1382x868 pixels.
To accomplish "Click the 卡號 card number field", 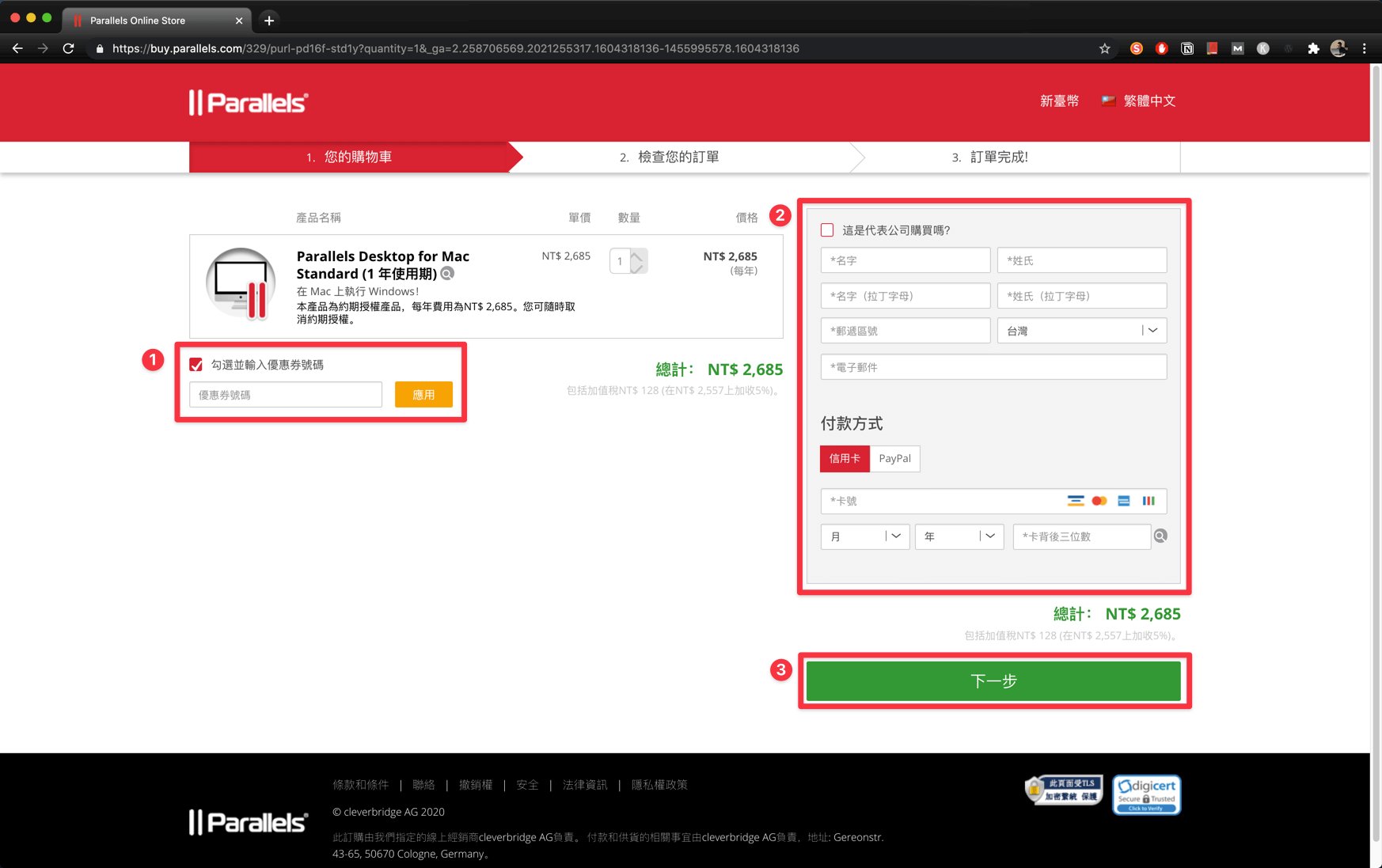I will pyautogui.click(x=993, y=501).
